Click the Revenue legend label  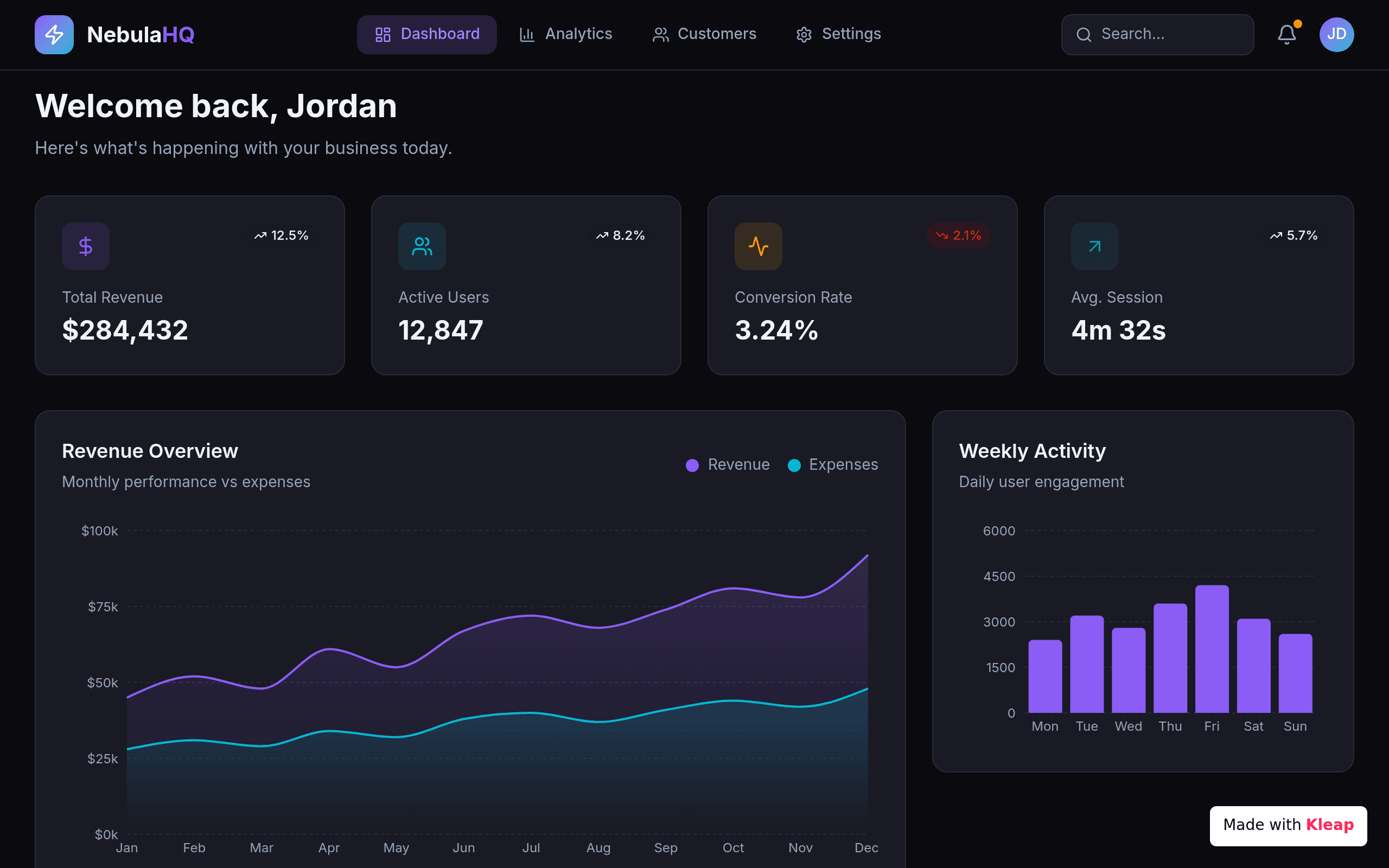[738, 464]
